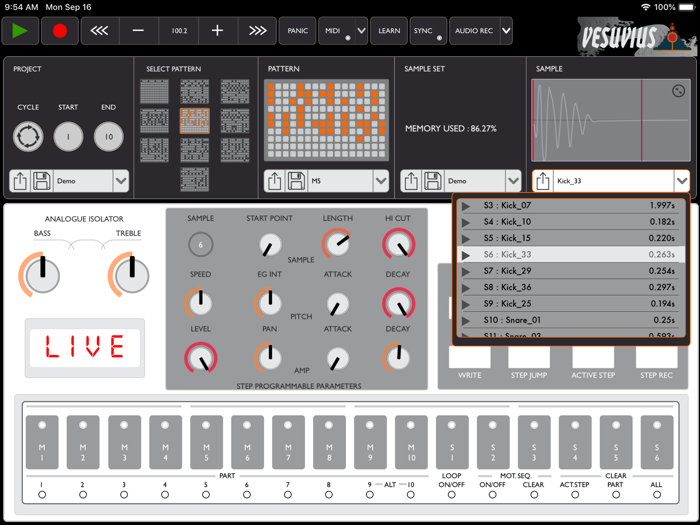Open the Pattern M5 dropdown

tap(380, 181)
